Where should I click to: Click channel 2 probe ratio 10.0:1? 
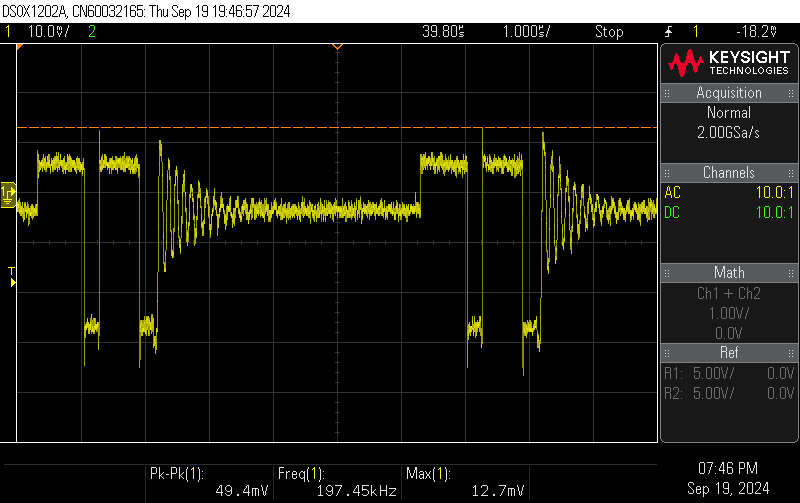[x=774, y=212]
